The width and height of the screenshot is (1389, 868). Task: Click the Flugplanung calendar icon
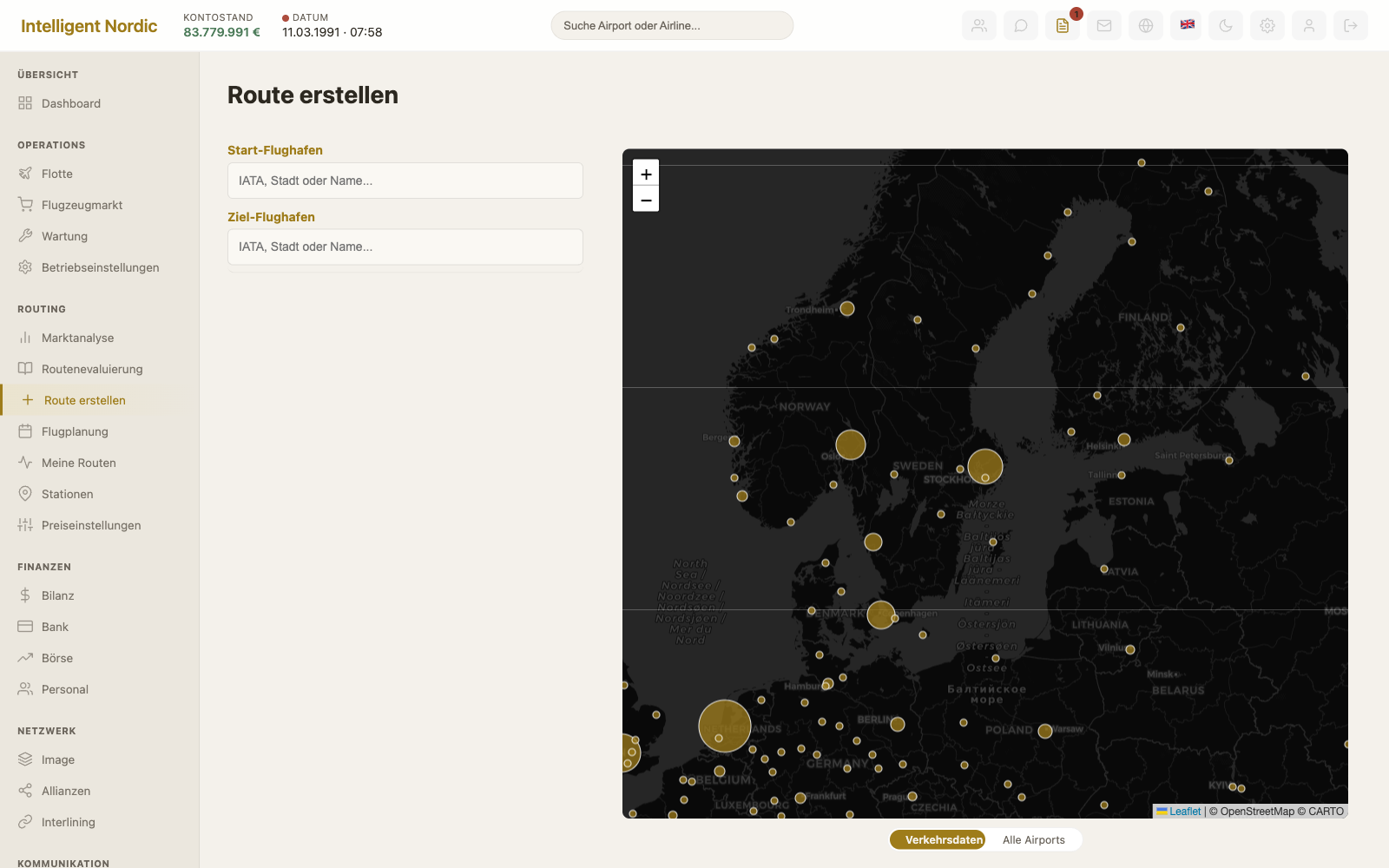pos(25,431)
